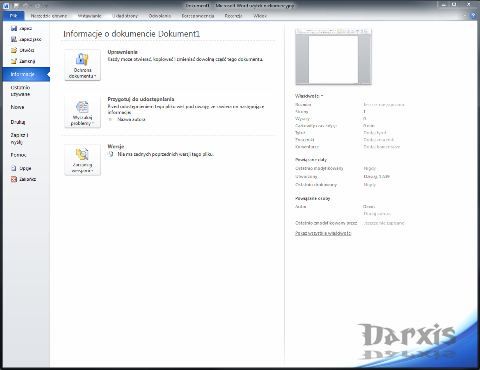Open the Ochrona dokumentu dropdown button
Viewport: 480px width, 370px height.
pyautogui.click(x=82, y=65)
